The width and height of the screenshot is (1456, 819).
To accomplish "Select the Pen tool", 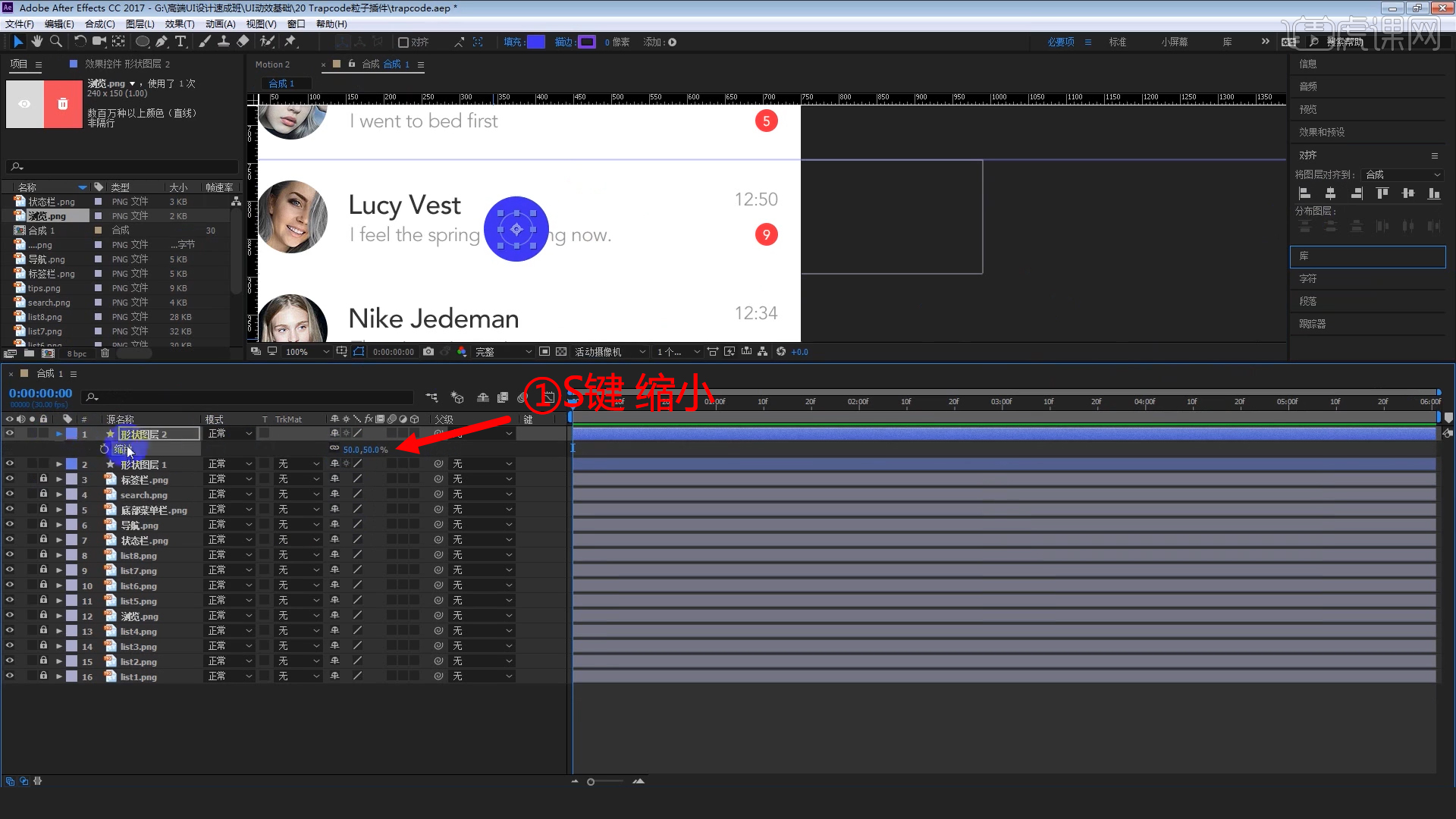I will coord(162,42).
